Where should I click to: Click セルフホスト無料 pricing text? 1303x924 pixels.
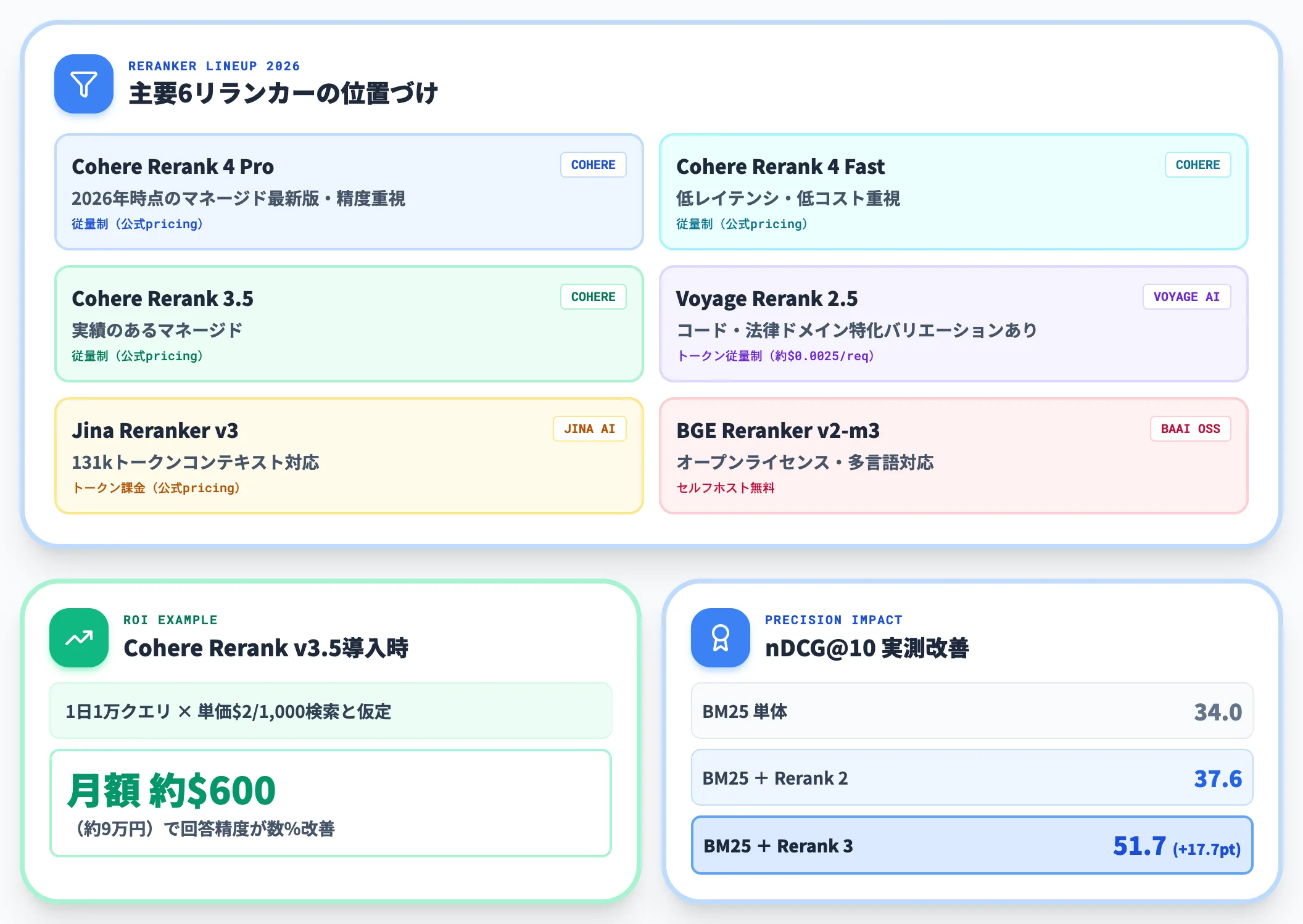coord(726,488)
